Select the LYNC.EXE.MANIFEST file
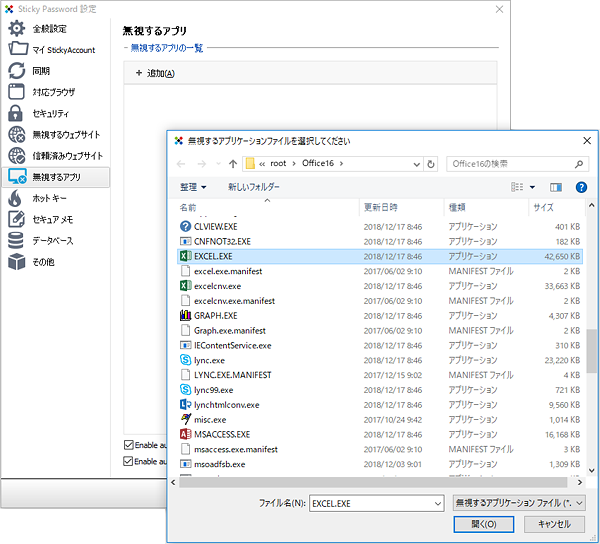 point(380,375)
